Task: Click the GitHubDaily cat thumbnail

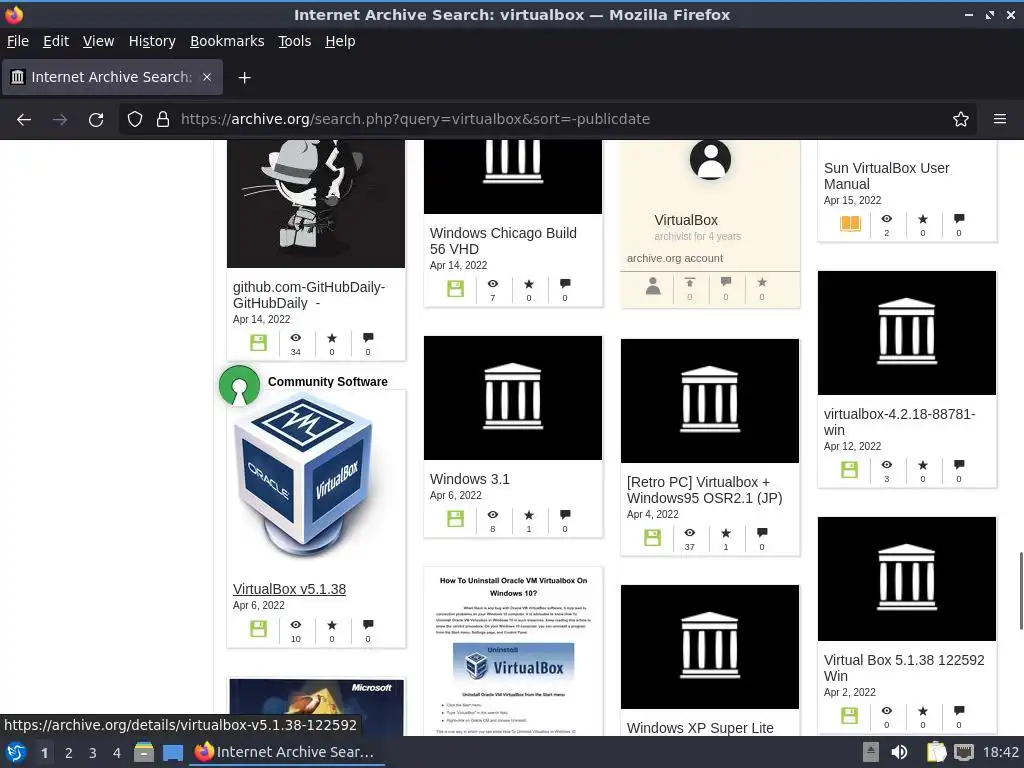Action: [x=316, y=203]
